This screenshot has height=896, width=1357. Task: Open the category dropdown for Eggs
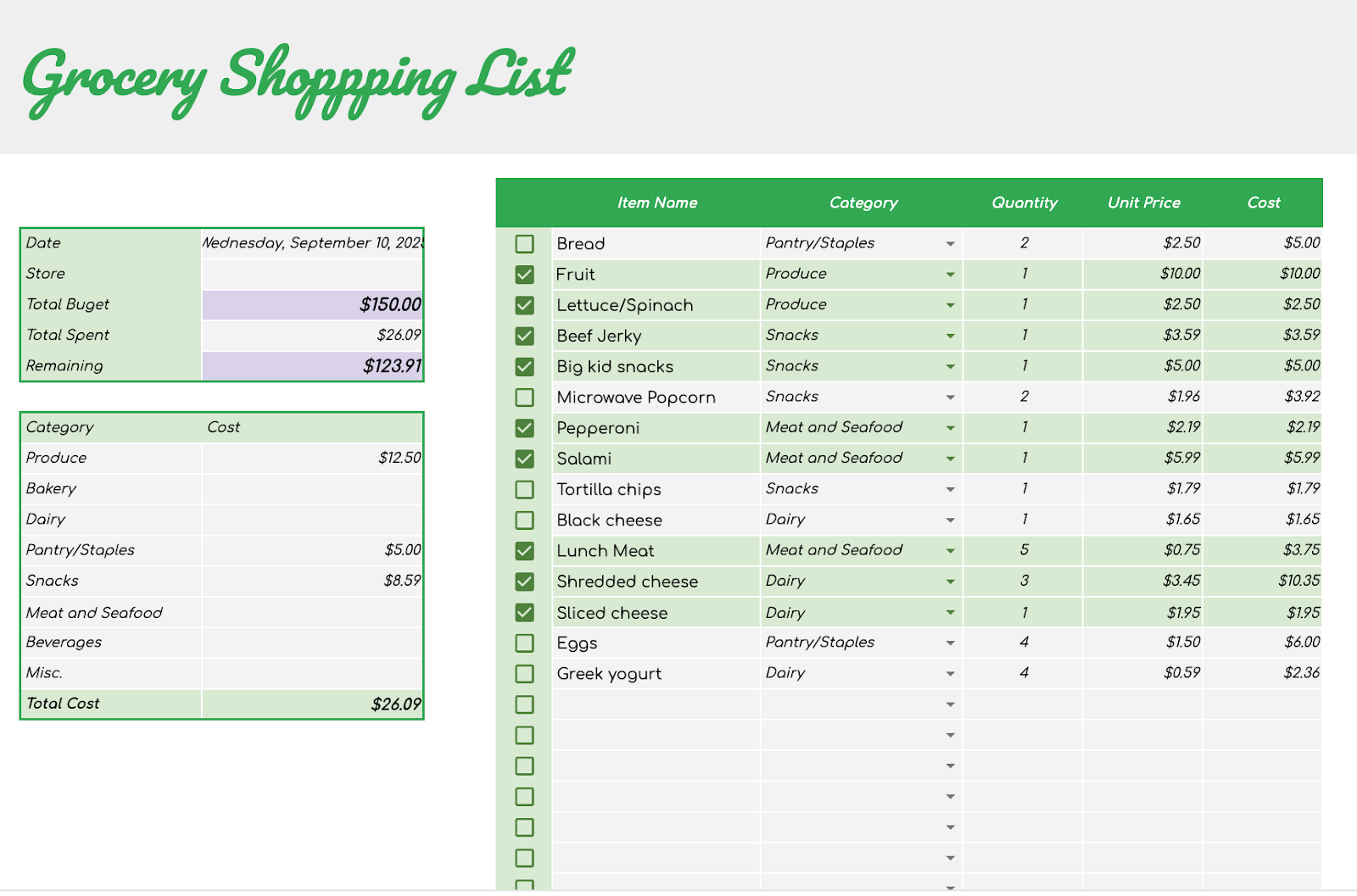pyautogui.click(x=952, y=643)
